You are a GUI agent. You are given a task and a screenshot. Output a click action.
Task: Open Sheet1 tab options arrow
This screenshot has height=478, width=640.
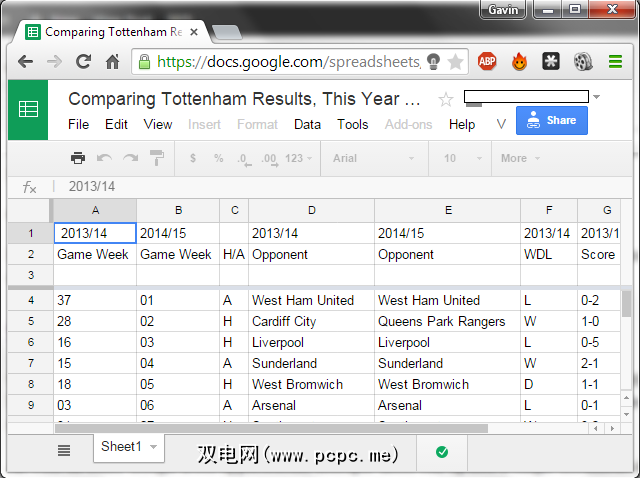coord(153,447)
